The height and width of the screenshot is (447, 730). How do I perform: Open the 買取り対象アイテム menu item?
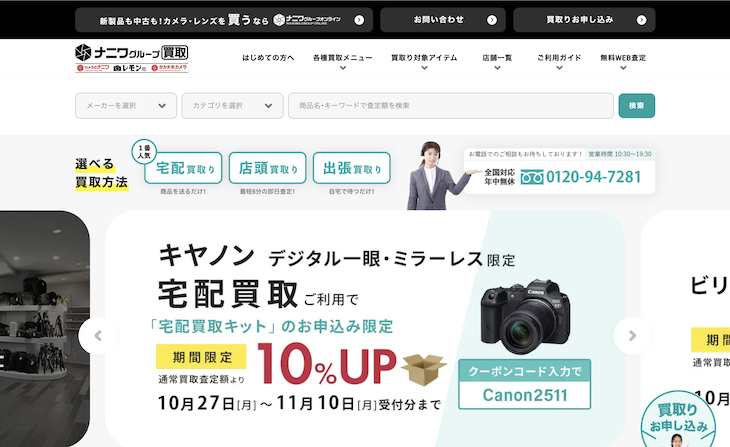tap(424, 58)
